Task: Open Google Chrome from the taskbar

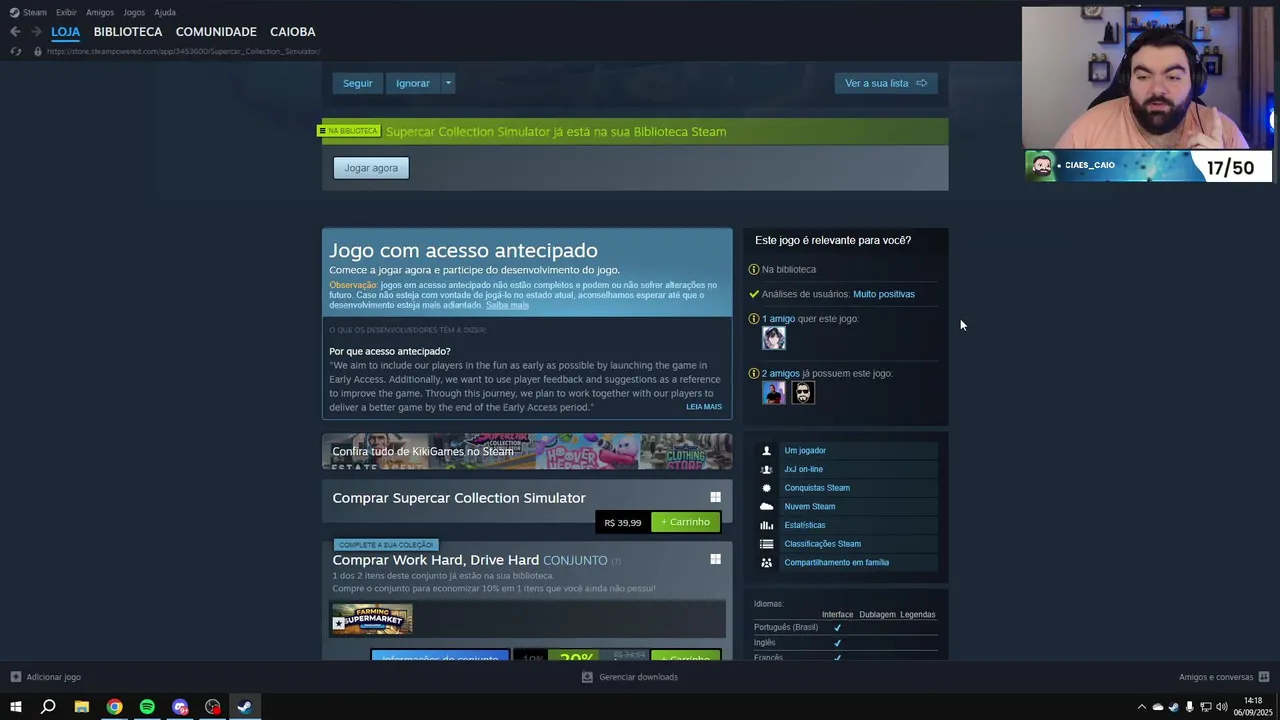Action: click(x=115, y=707)
